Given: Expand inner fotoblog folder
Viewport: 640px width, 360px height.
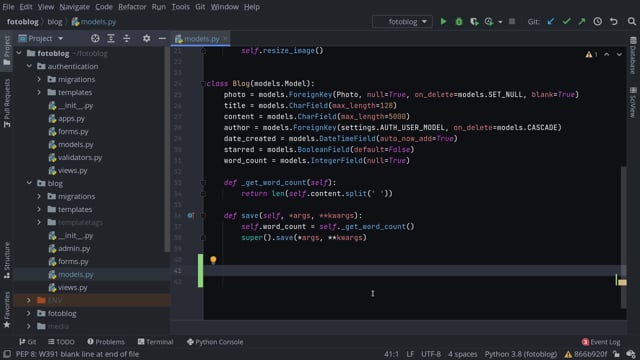Looking at the screenshot, I should click(29, 313).
